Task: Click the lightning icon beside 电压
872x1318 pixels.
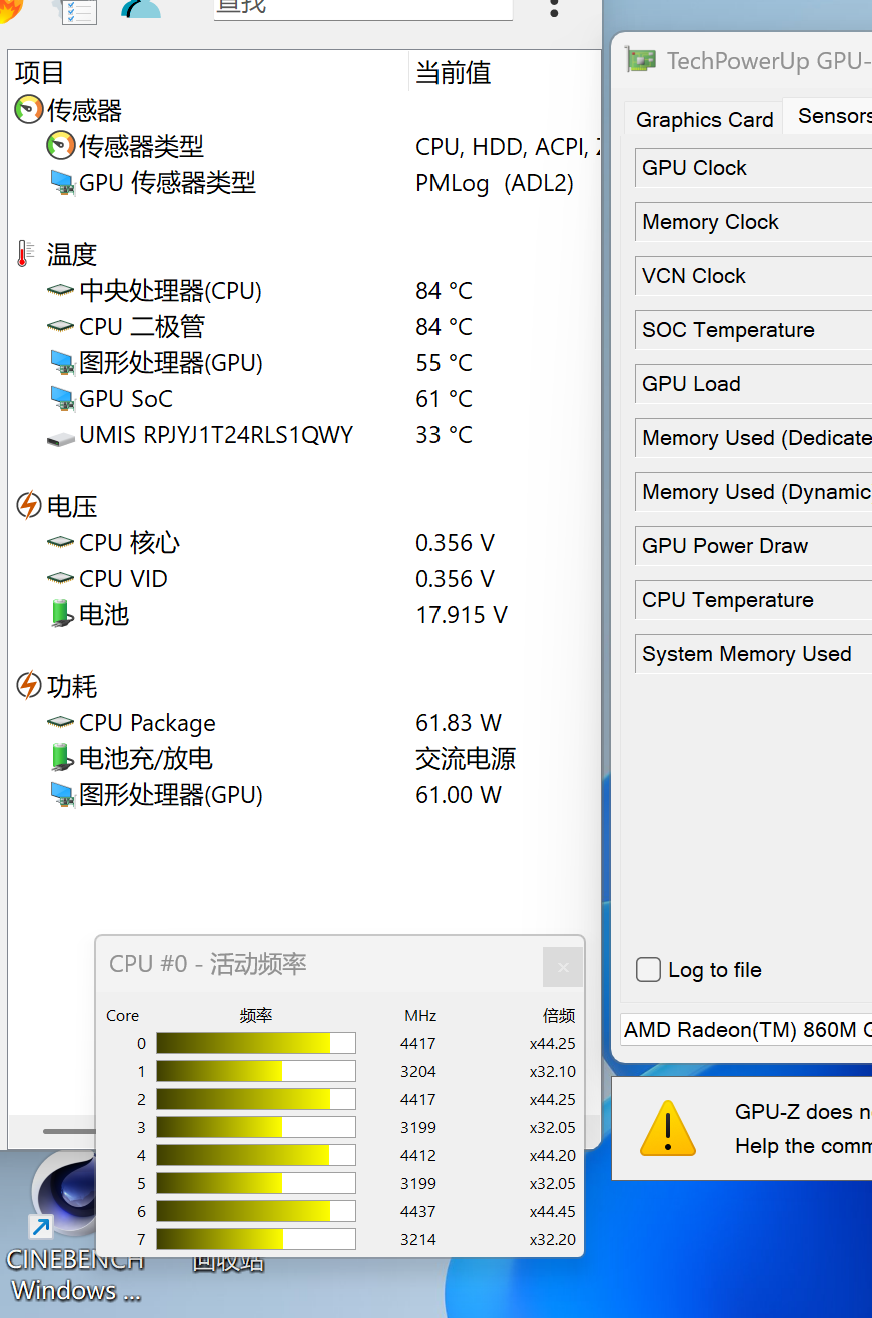Action: [x=29, y=506]
